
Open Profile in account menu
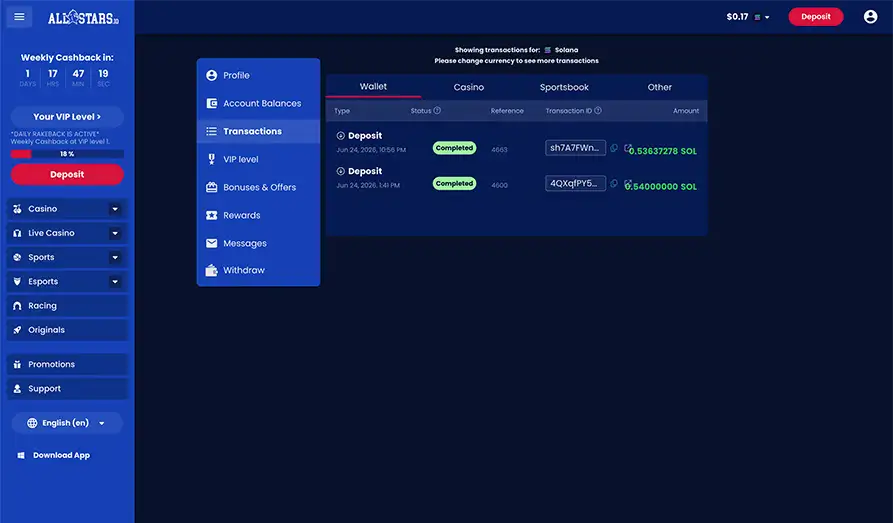pos(258,75)
